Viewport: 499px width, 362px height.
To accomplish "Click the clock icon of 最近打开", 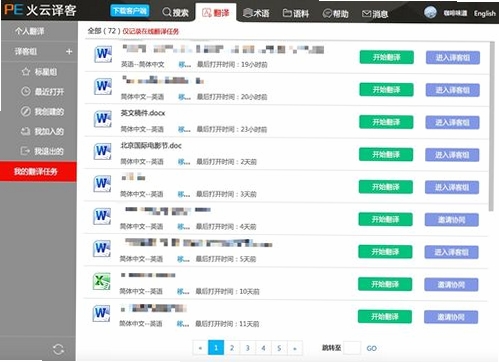I will (x=26, y=91).
